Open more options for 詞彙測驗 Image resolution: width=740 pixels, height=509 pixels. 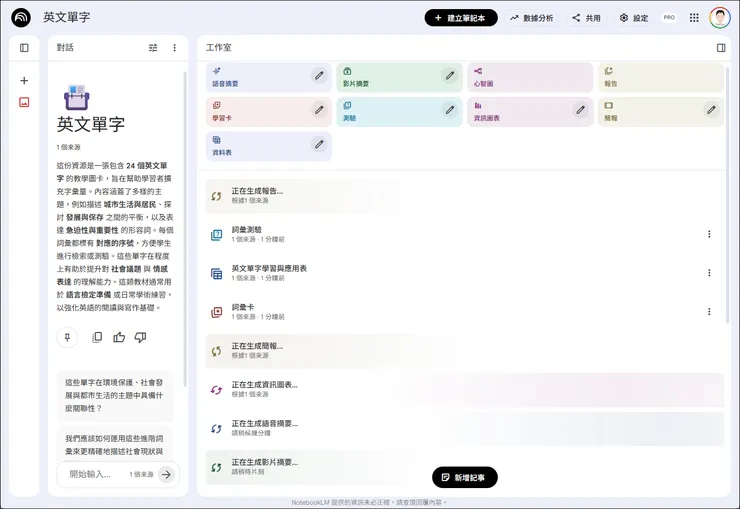tap(709, 234)
